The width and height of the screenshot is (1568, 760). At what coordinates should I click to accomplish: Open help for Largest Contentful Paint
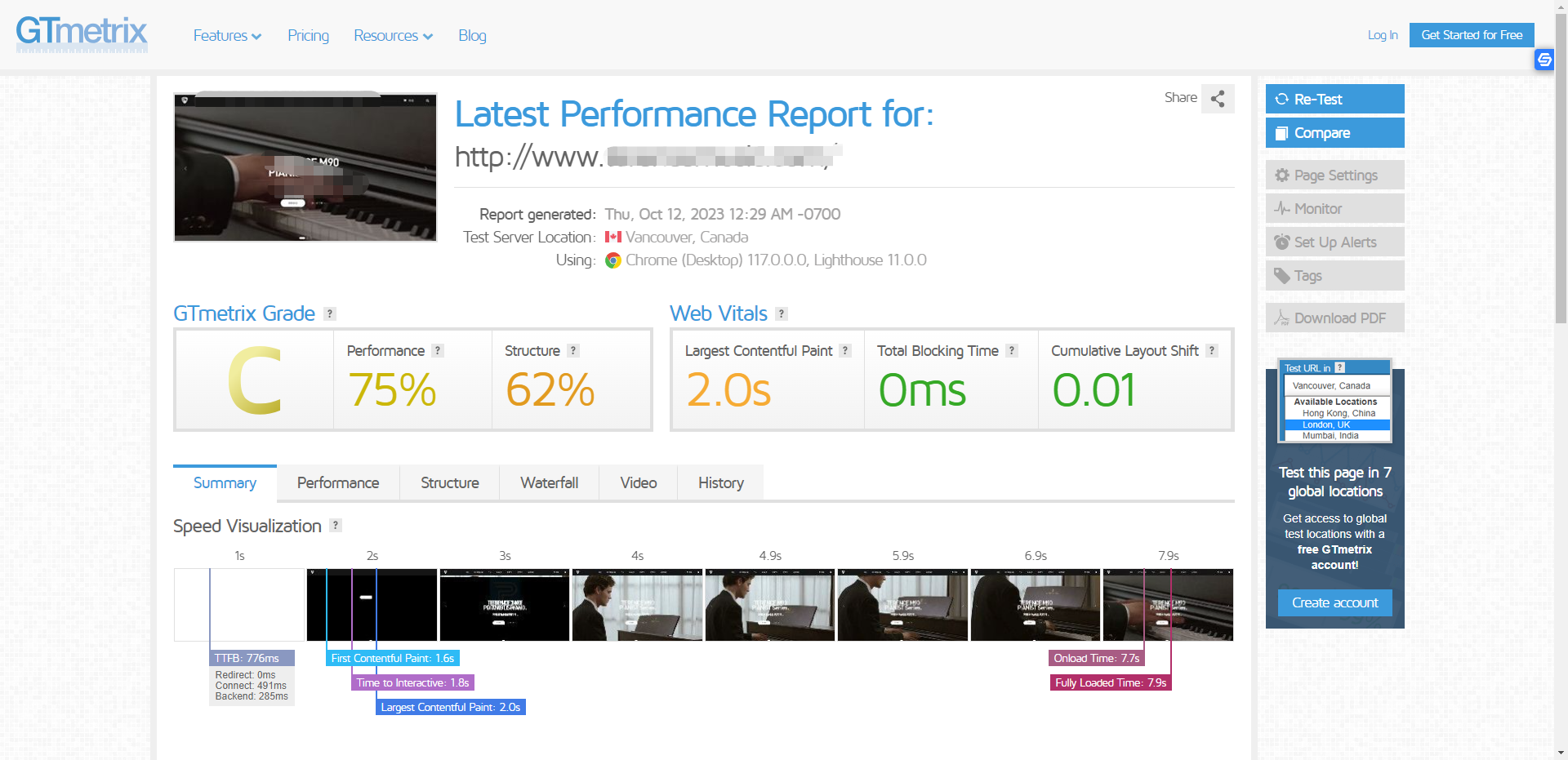[845, 351]
